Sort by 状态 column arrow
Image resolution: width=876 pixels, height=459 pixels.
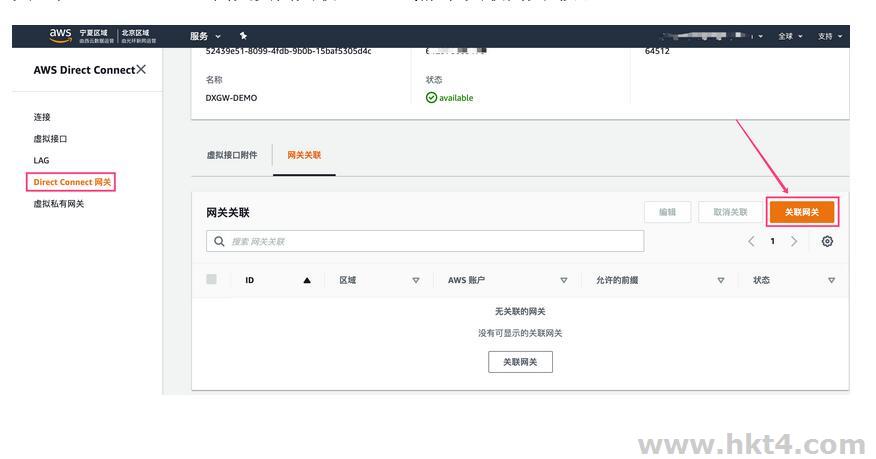pyautogui.click(x=831, y=280)
